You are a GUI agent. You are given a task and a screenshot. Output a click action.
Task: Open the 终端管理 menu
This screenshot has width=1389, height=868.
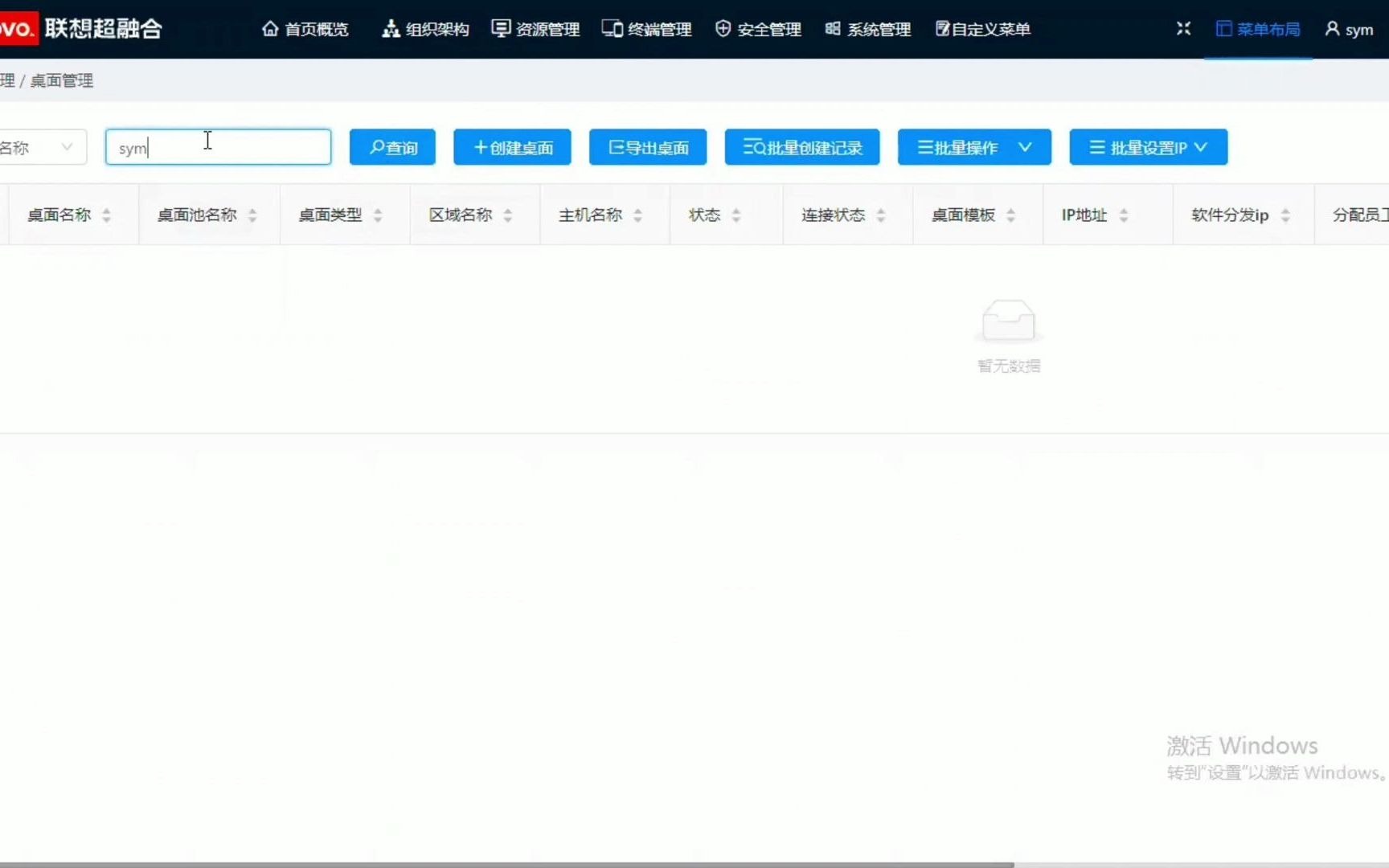(646, 30)
